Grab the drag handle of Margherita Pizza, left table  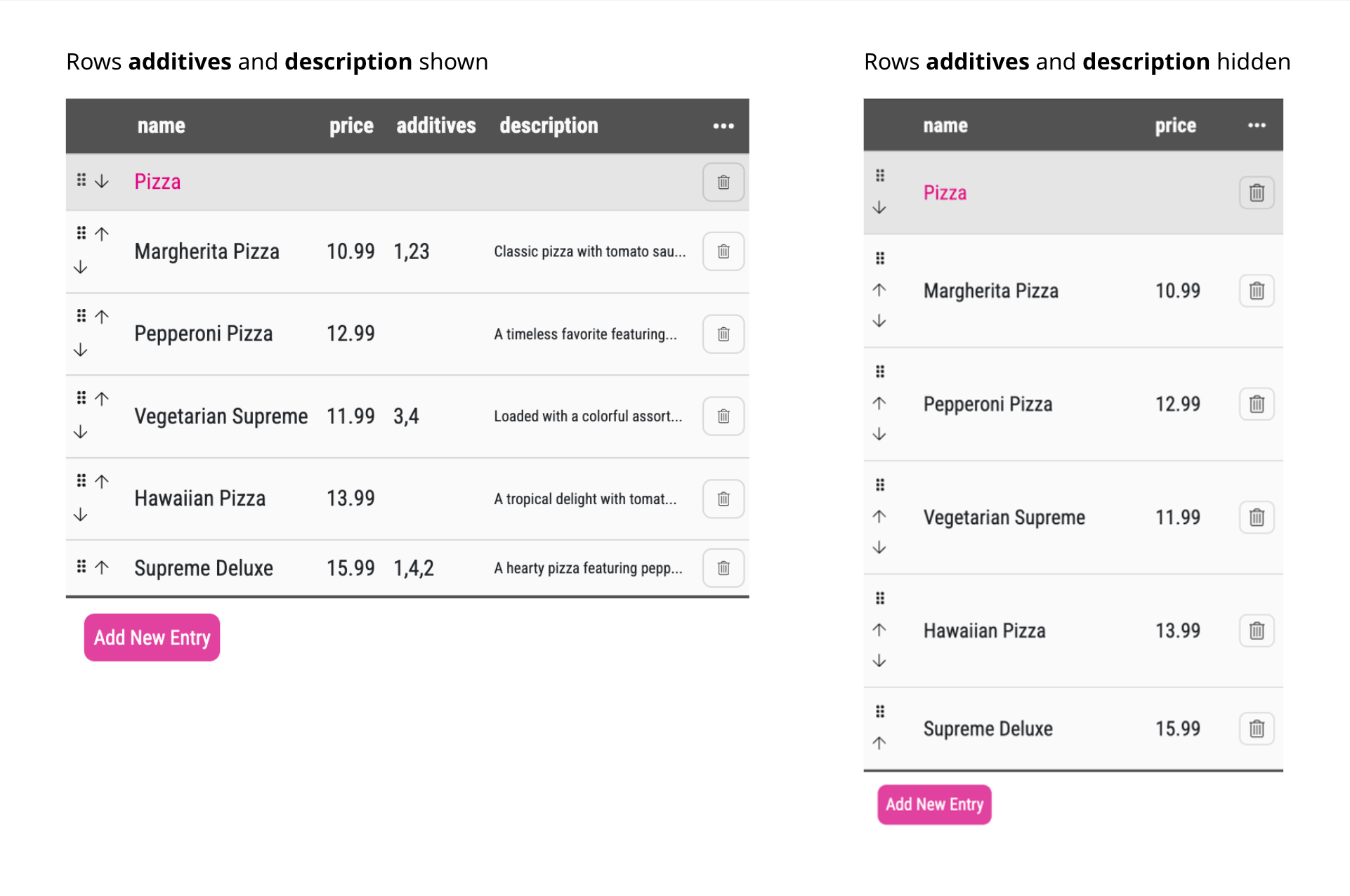81,232
